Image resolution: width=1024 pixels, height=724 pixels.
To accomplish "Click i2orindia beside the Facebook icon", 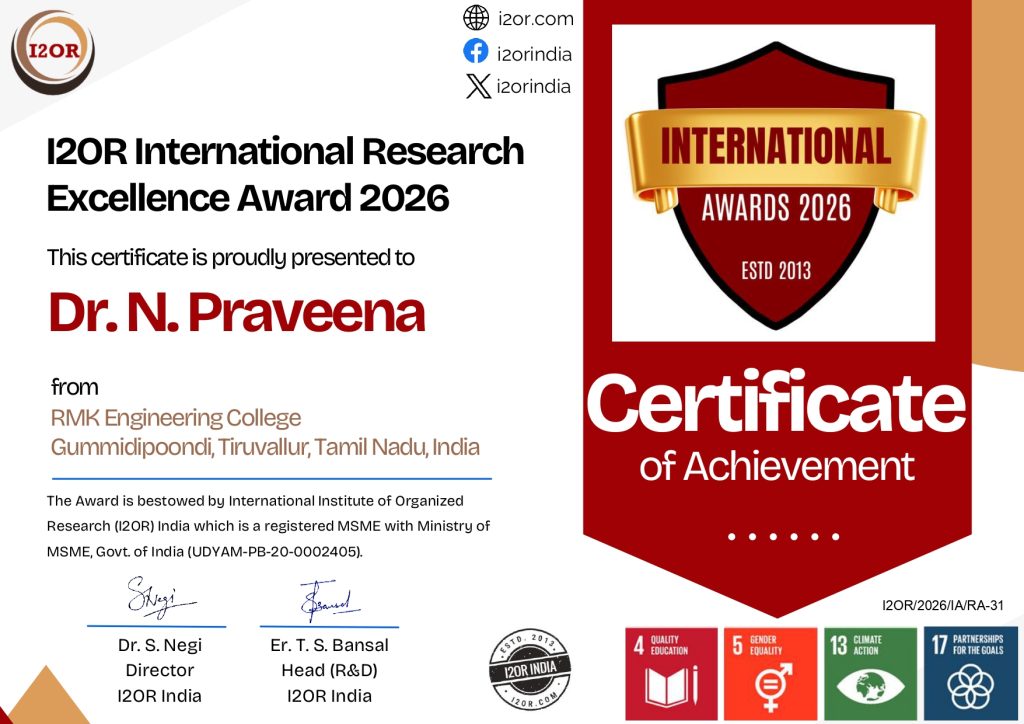I will [x=534, y=54].
